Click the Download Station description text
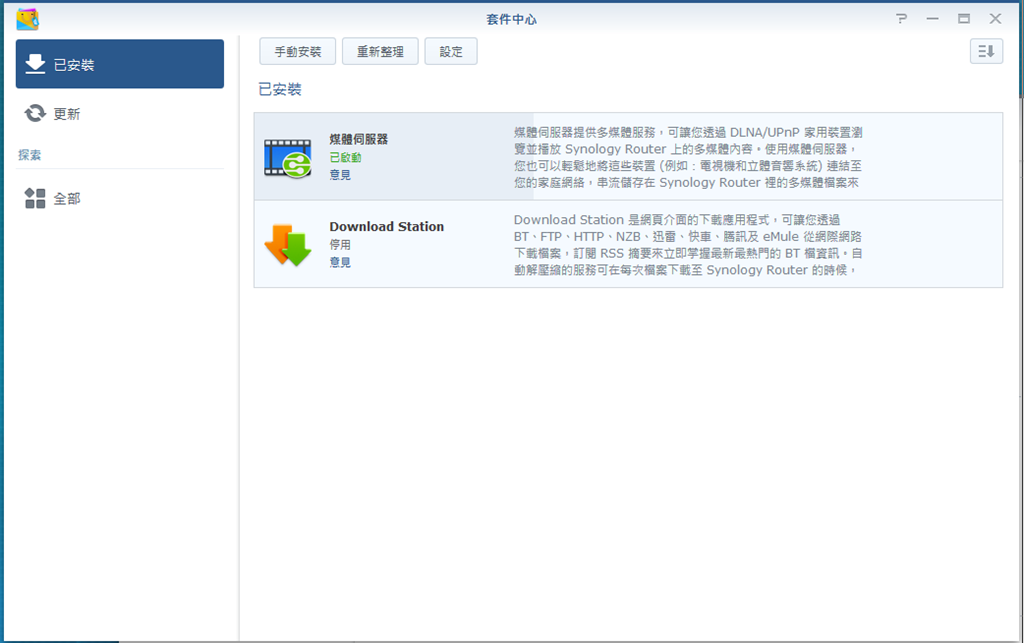 coord(688,245)
